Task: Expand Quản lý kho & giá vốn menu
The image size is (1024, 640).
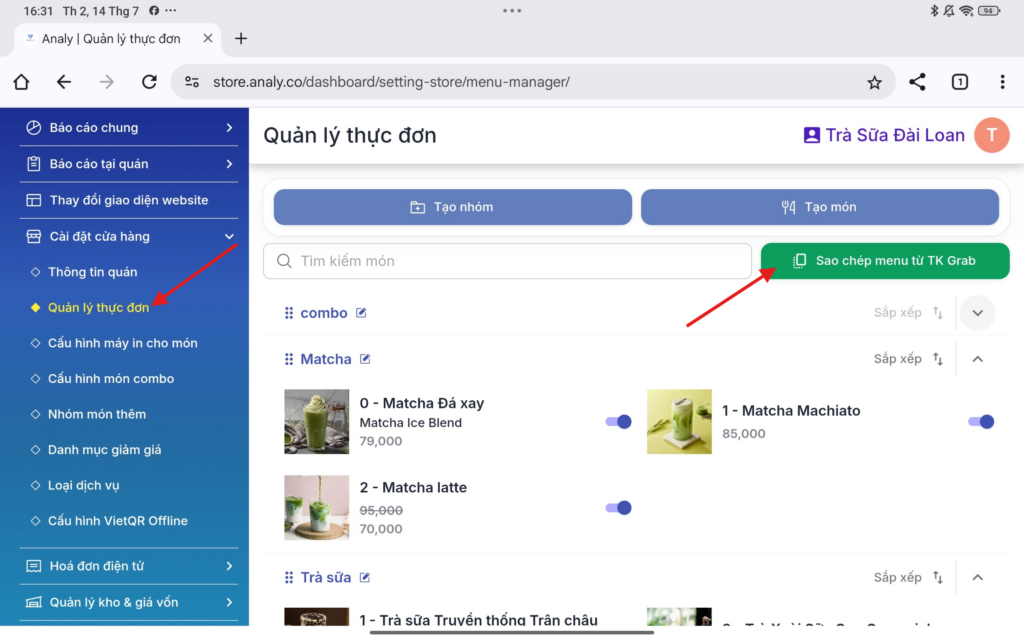Action: click(229, 602)
